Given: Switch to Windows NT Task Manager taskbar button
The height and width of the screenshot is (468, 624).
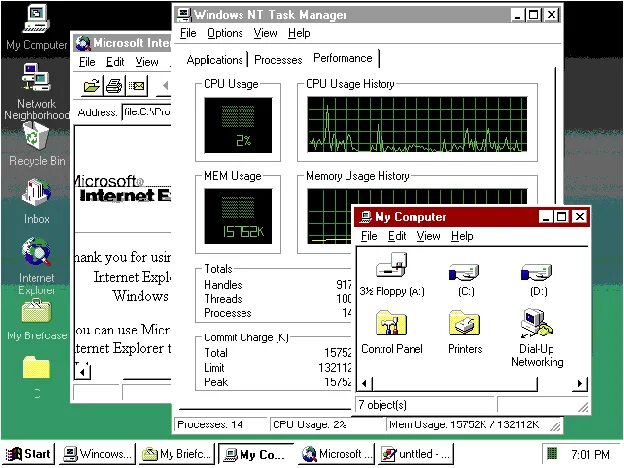Looking at the screenshot, I should tap(98, 454).
